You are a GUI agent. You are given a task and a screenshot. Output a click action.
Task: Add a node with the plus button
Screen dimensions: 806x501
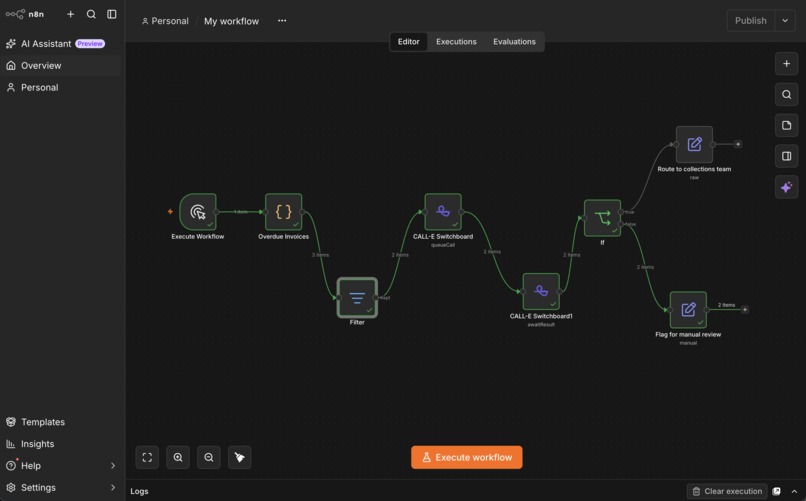[786, 64]
